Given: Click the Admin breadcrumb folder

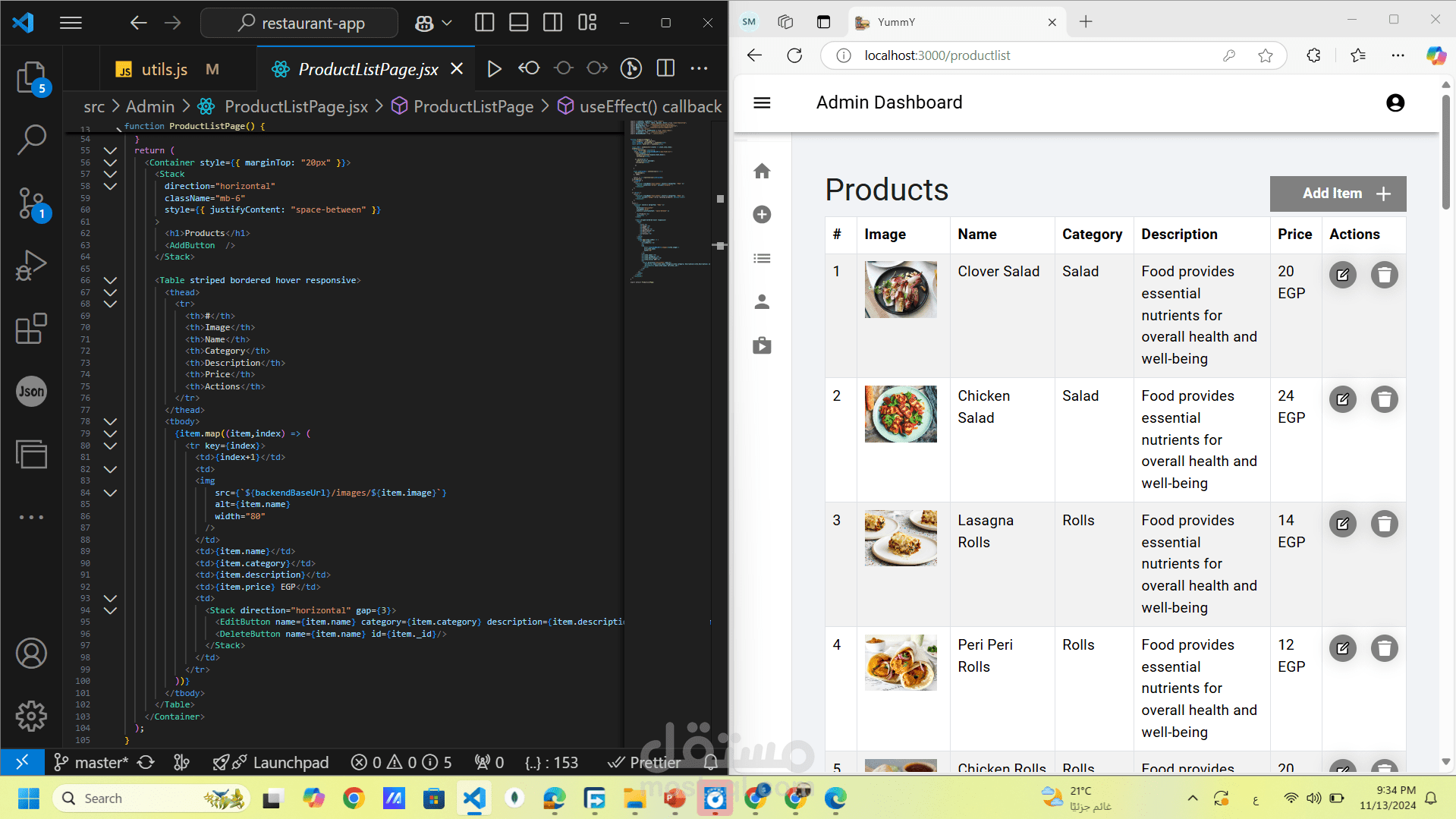Looking at the screenshot, I should click(150, 107).
